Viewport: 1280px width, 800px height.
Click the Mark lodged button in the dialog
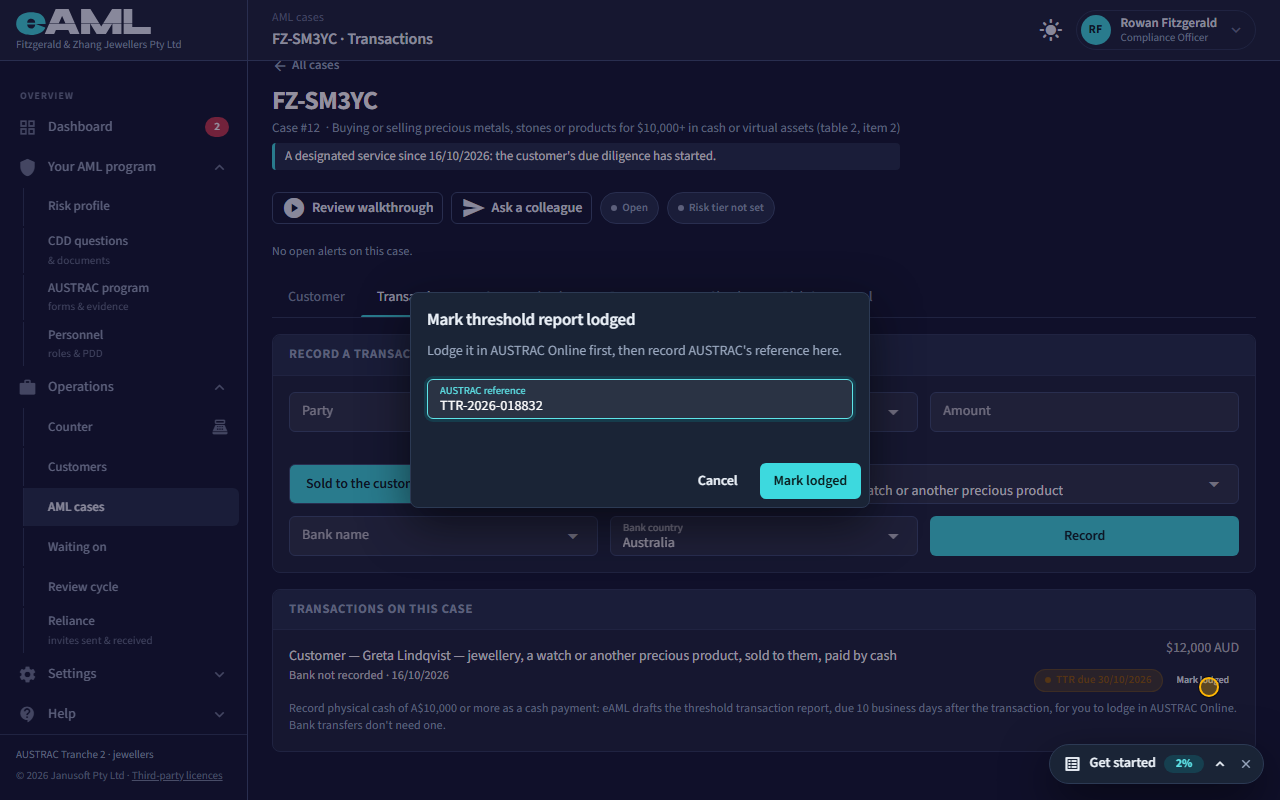pyautogui.click(x=810, y=481)
